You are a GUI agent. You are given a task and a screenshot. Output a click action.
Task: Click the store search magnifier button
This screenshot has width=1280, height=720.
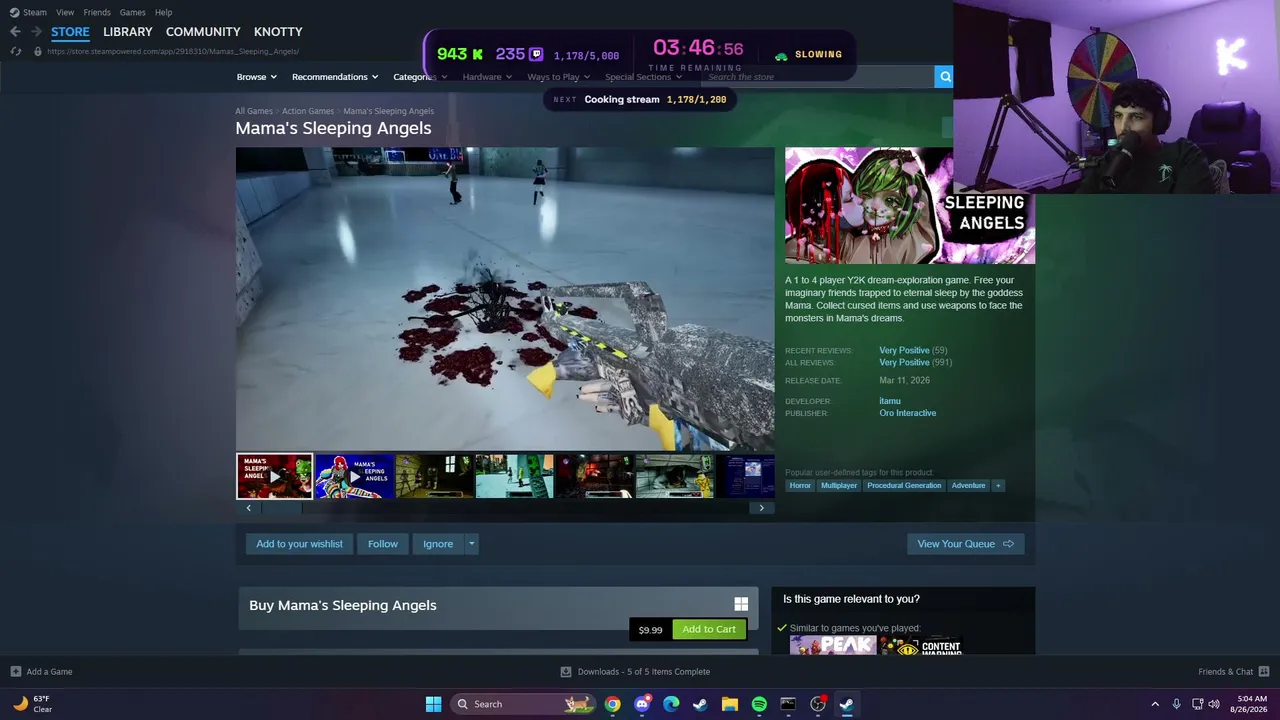pyautogui.click(x=944, y=77)
